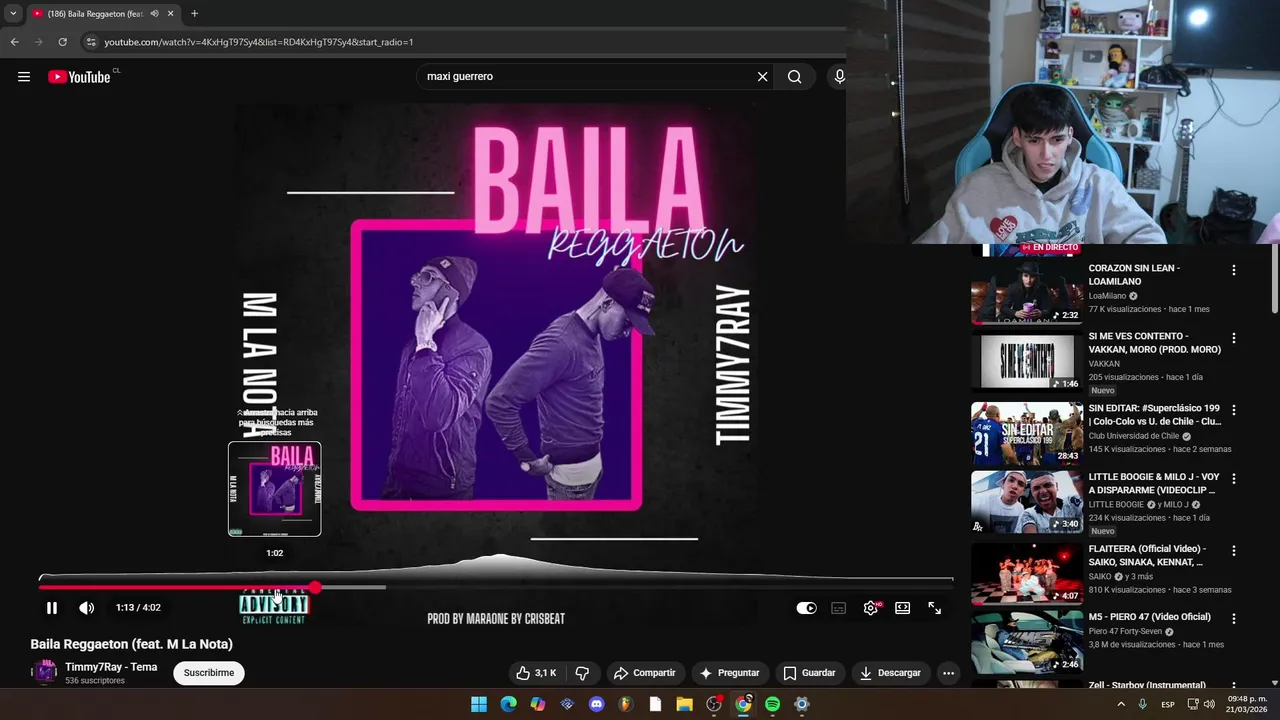Open Windows Start menu
Image resolution: width=1280 pixels, height=720 pixels.
click(x=479, y=704)
